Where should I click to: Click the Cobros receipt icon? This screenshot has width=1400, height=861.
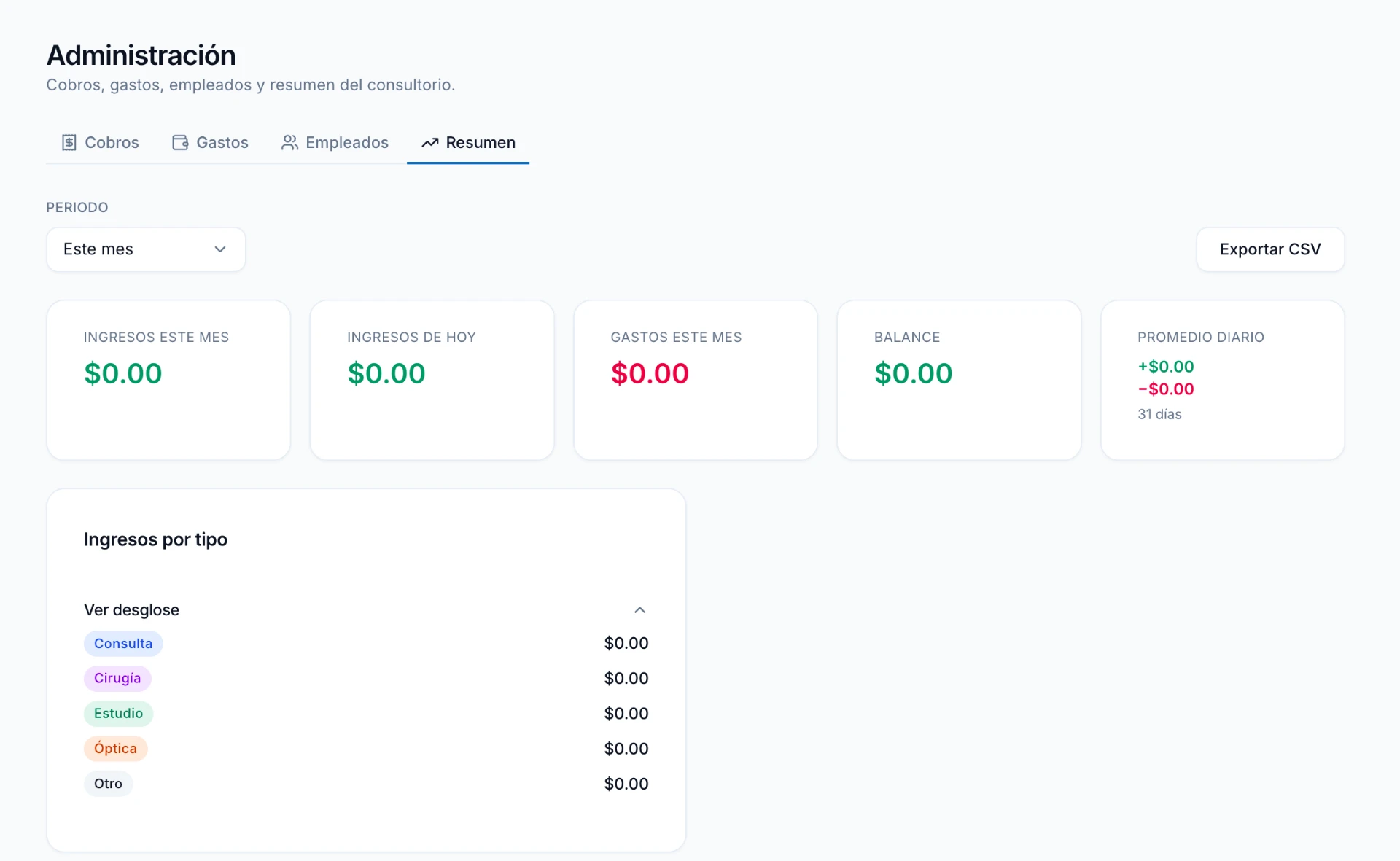pyautogui.click(x=69, y=142)
